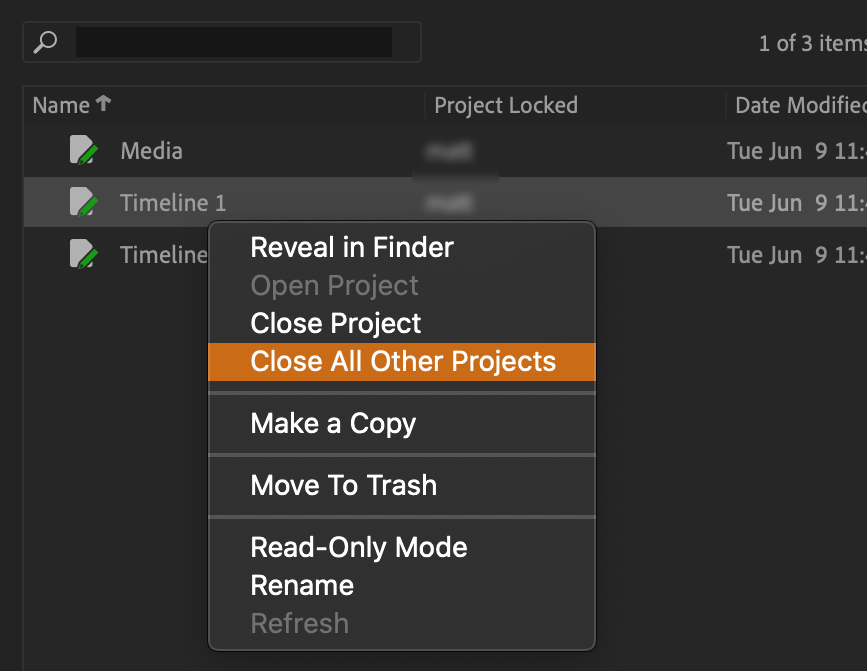Click the disabled Refresh menu item
This screenshot has height=671, width=867.
[299, 623]
